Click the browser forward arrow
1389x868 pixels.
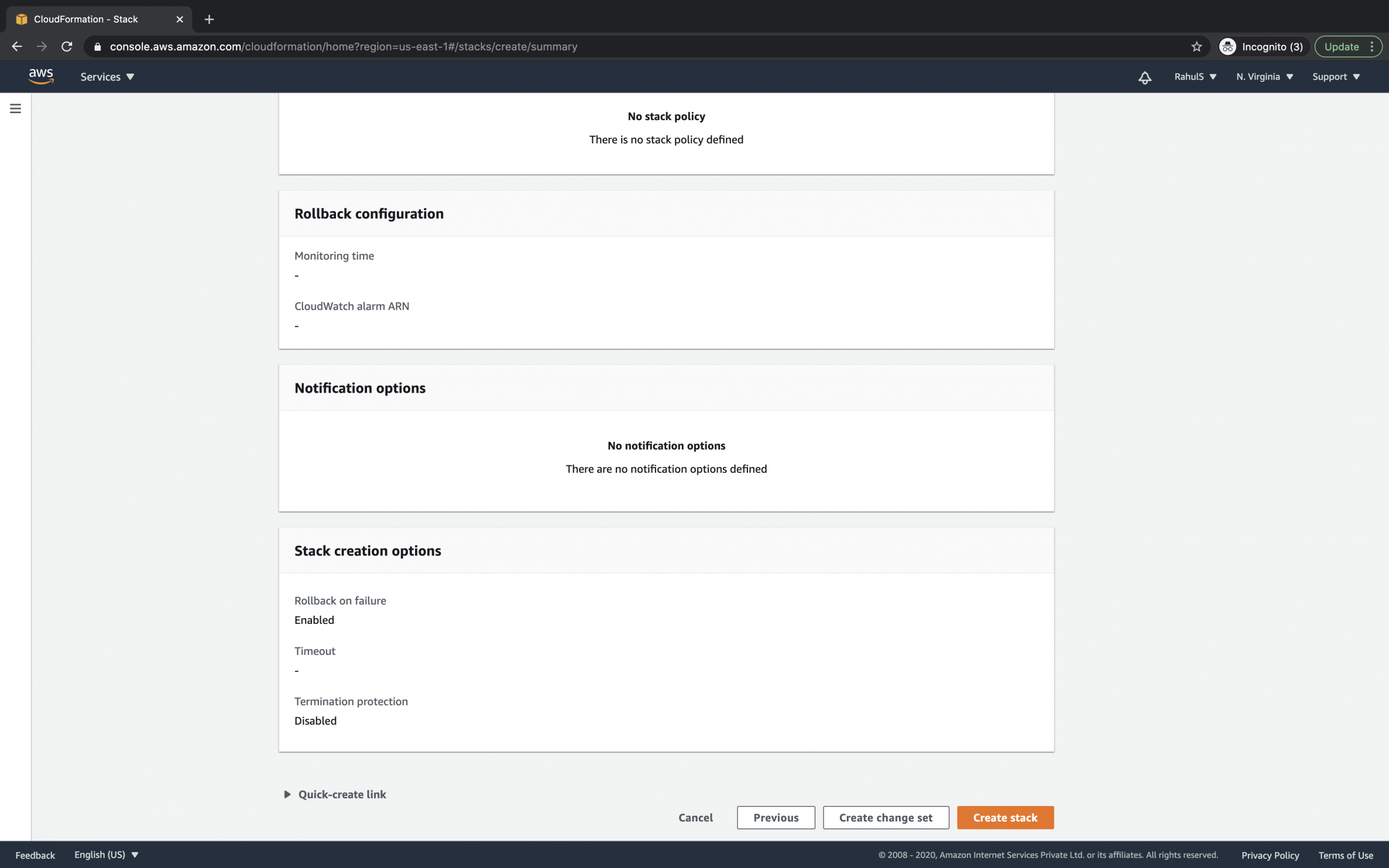(x=42, y=46)
